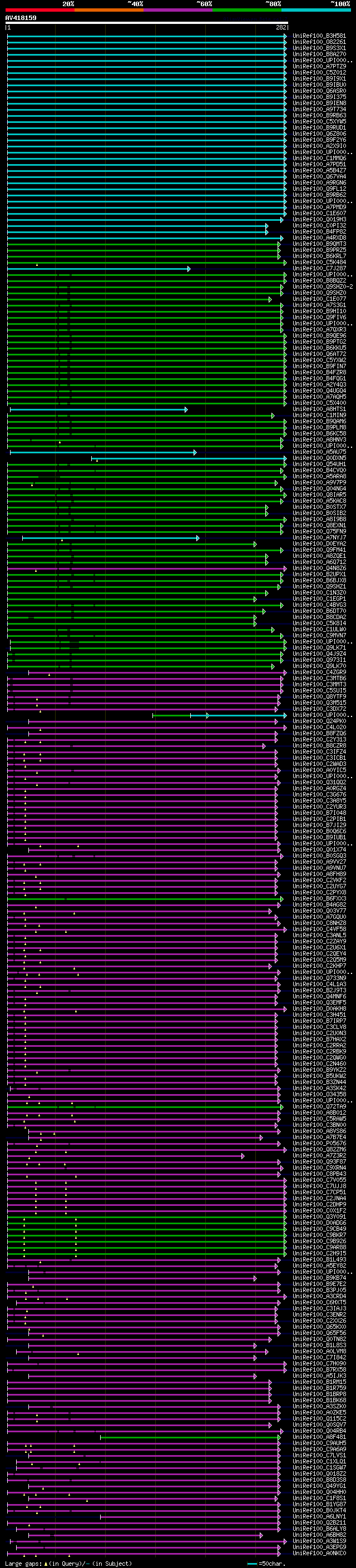Open hit UniRef100_Q82261
The image size is (356, 1568).
pos(319,42)
